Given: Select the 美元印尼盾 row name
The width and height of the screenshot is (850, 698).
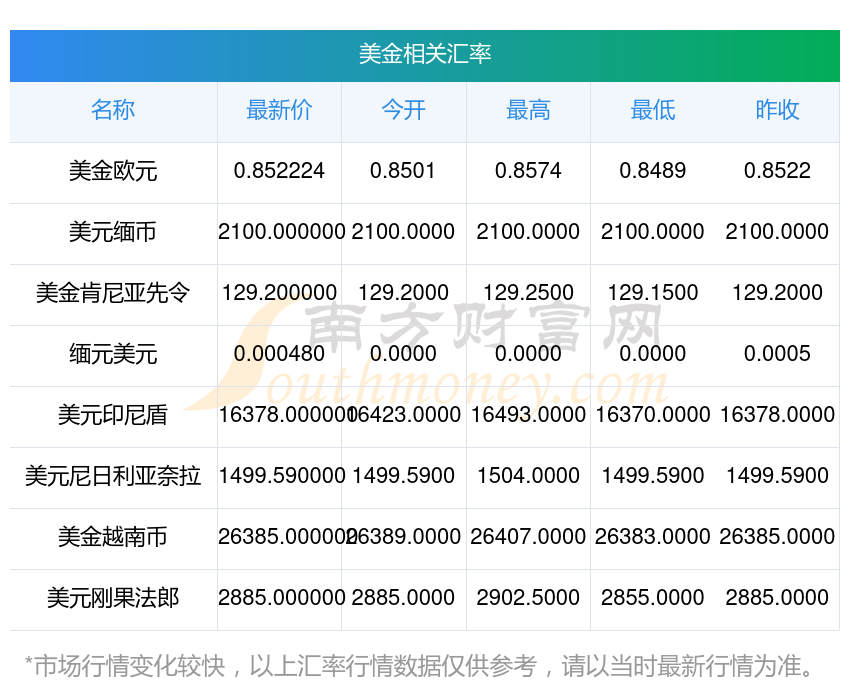Looking at the screenshot, I should (113, 415).
